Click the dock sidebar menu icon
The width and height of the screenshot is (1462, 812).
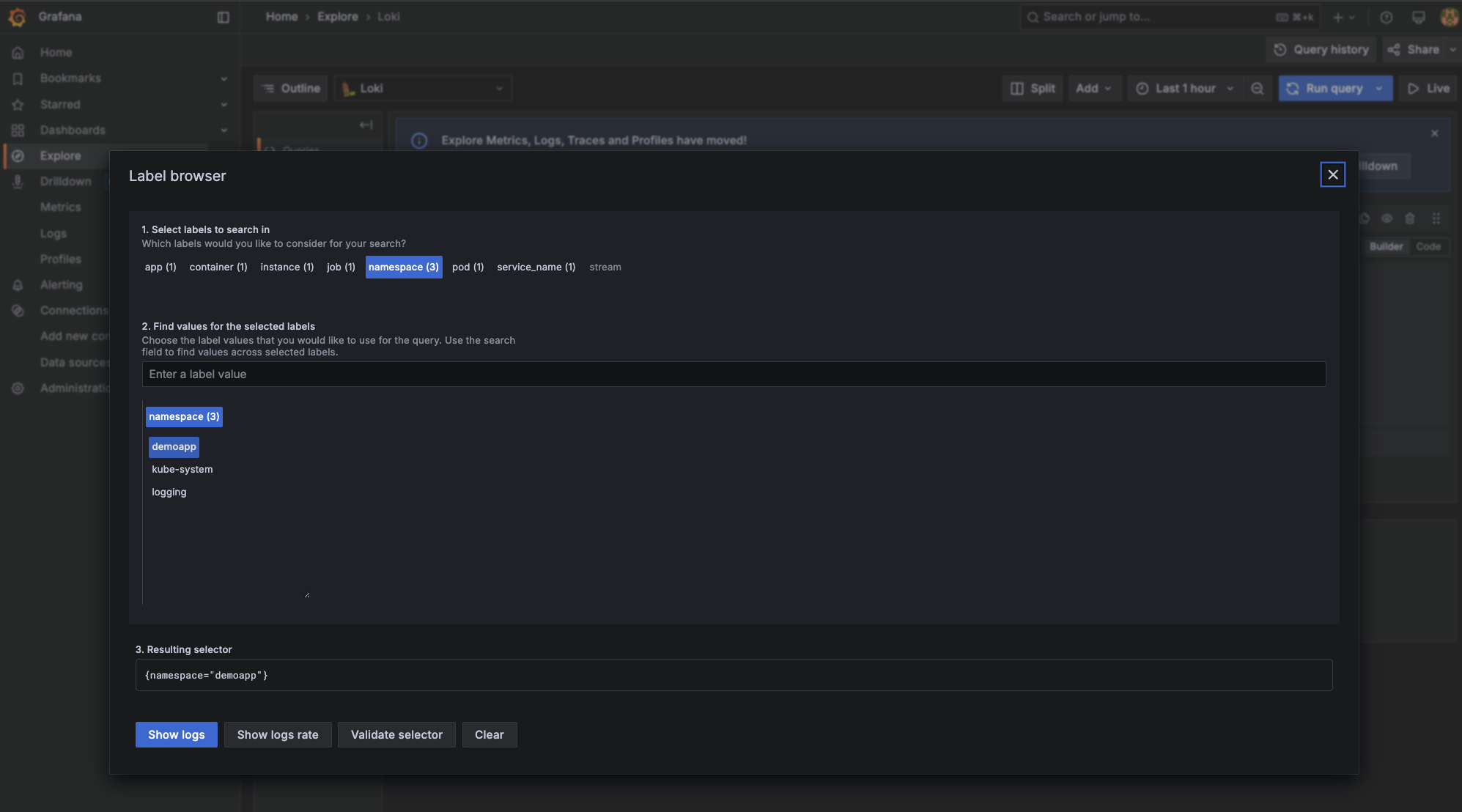[x=224, y=17]
